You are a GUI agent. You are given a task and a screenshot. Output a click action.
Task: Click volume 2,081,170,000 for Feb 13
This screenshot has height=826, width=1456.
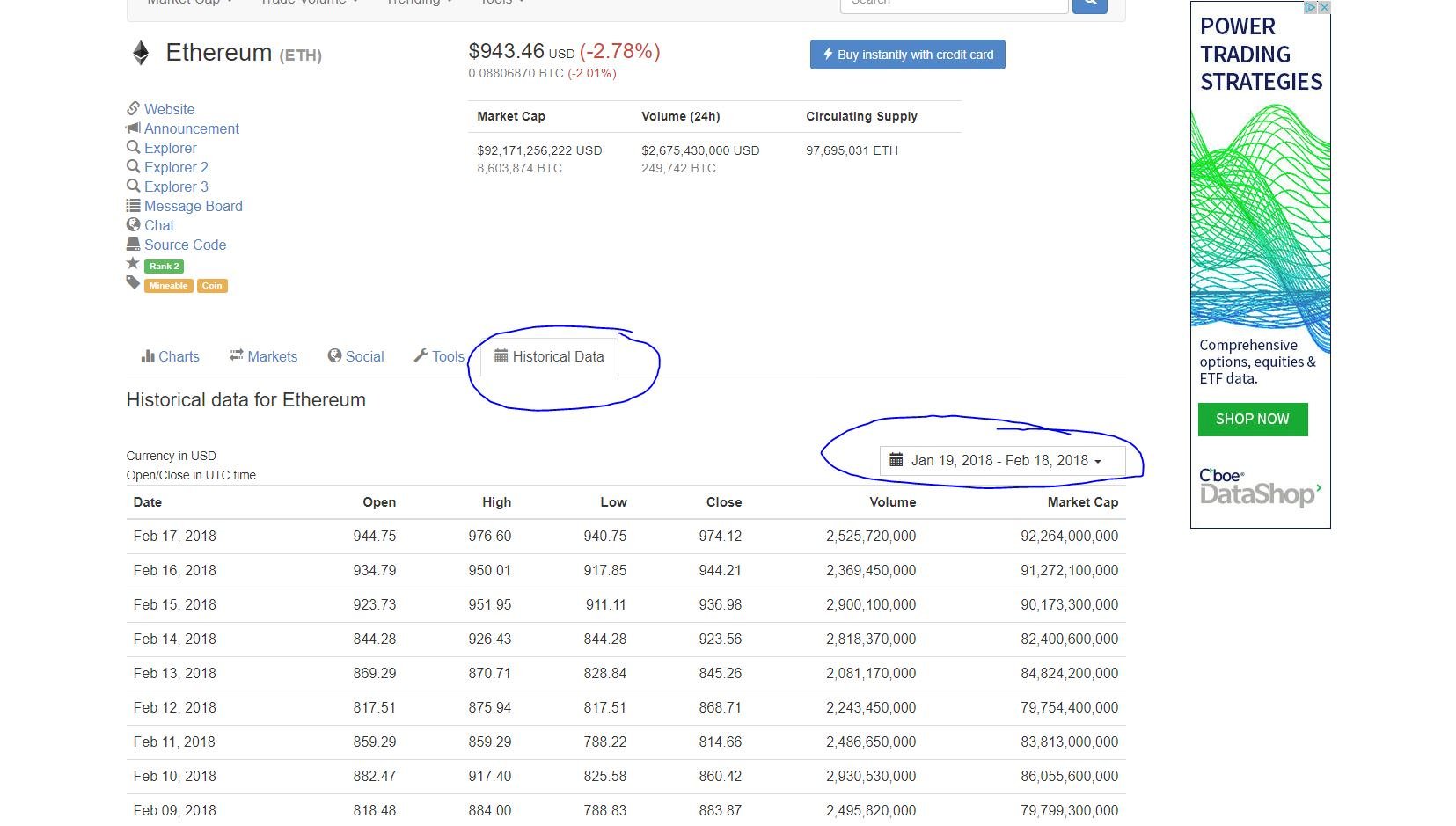[x=871, y=674]
